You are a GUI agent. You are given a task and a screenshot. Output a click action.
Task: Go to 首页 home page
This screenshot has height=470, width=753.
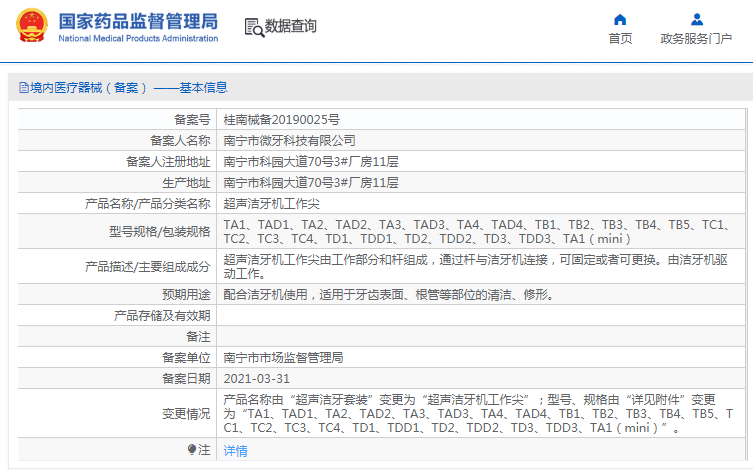[620, 38]
